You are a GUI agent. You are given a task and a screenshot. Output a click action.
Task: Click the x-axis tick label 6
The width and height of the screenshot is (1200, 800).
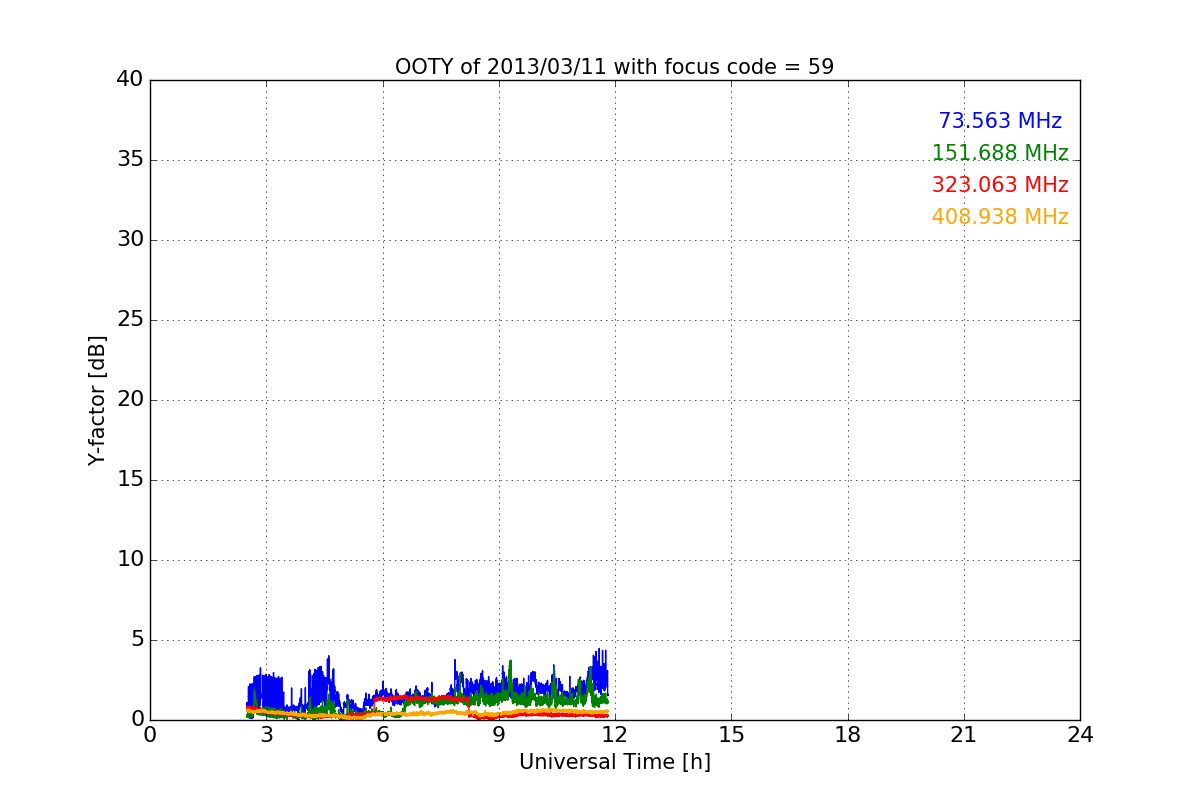(383, 735)
